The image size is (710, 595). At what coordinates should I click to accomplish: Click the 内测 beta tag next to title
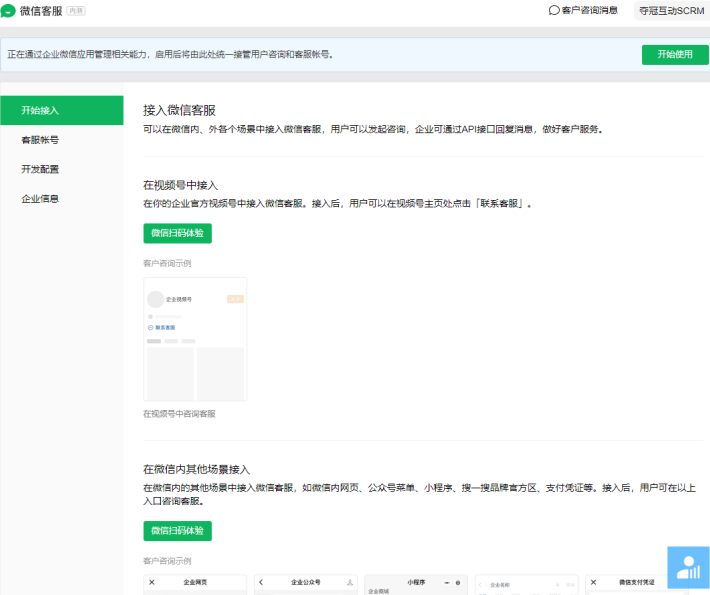click(x=76, y=10)
